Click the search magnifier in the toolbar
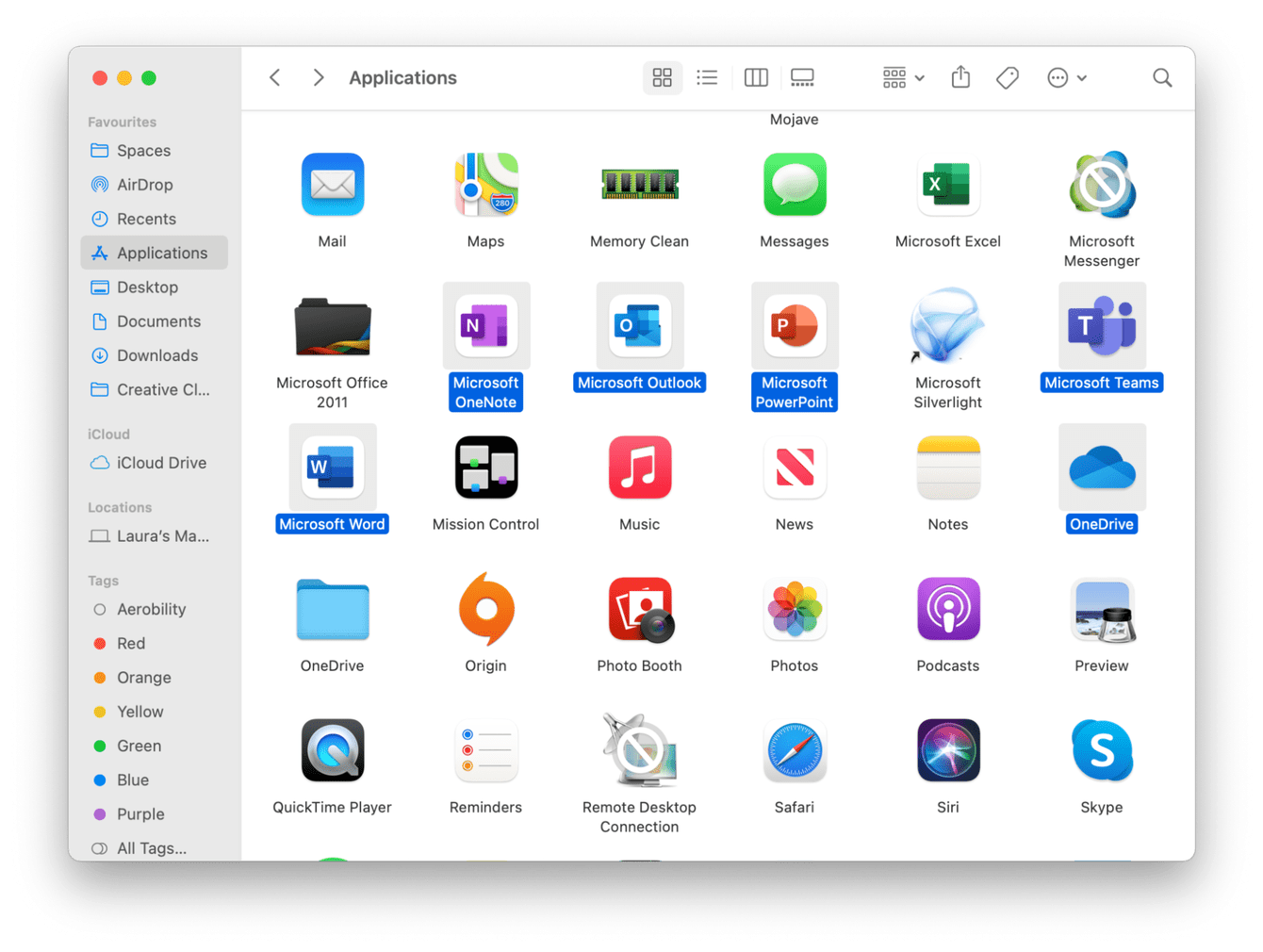This screenshot has width=1263, height=952. [x=1161, y=77]
